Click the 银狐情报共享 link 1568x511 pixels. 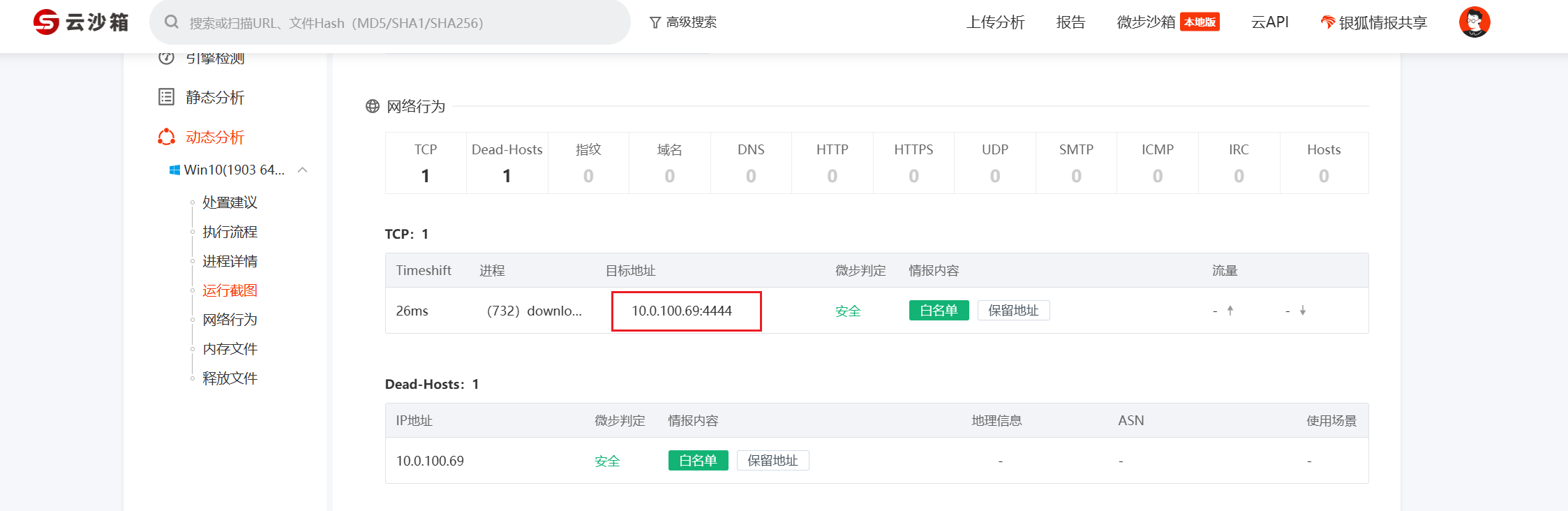pyautogui.click(x=1374, y=22)
